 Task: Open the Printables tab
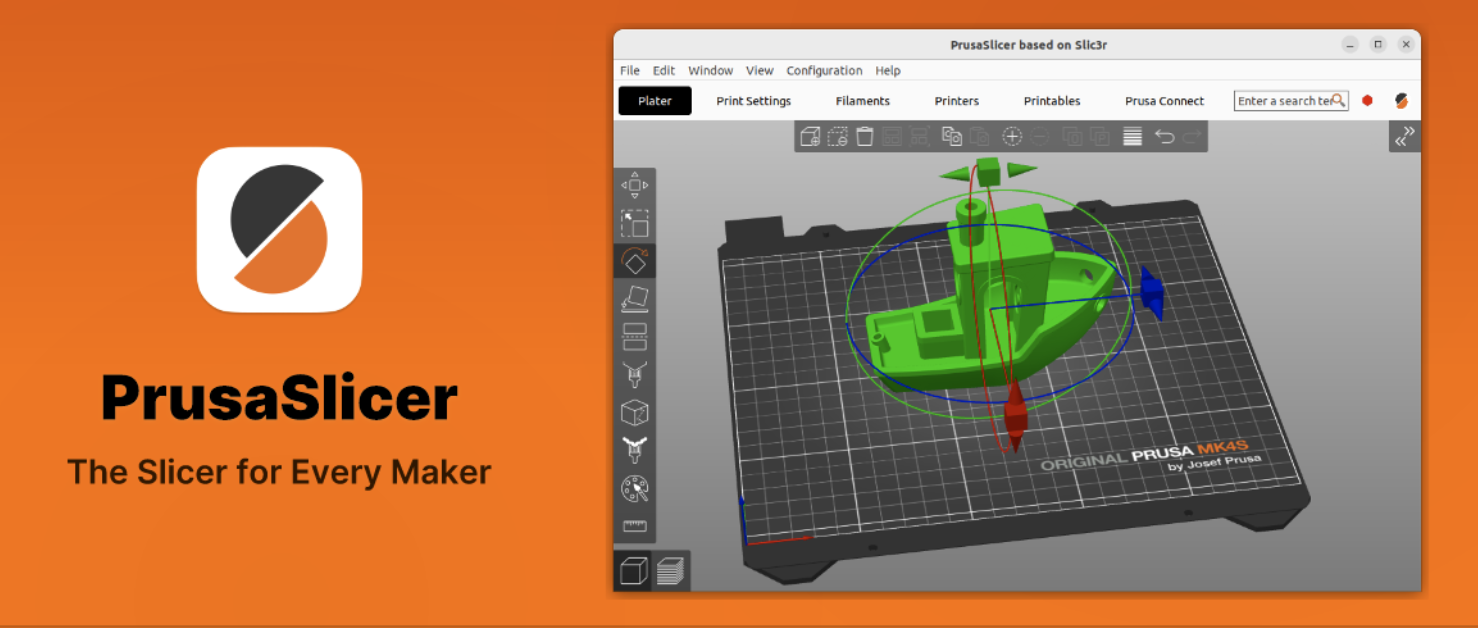coord(1052,101)
